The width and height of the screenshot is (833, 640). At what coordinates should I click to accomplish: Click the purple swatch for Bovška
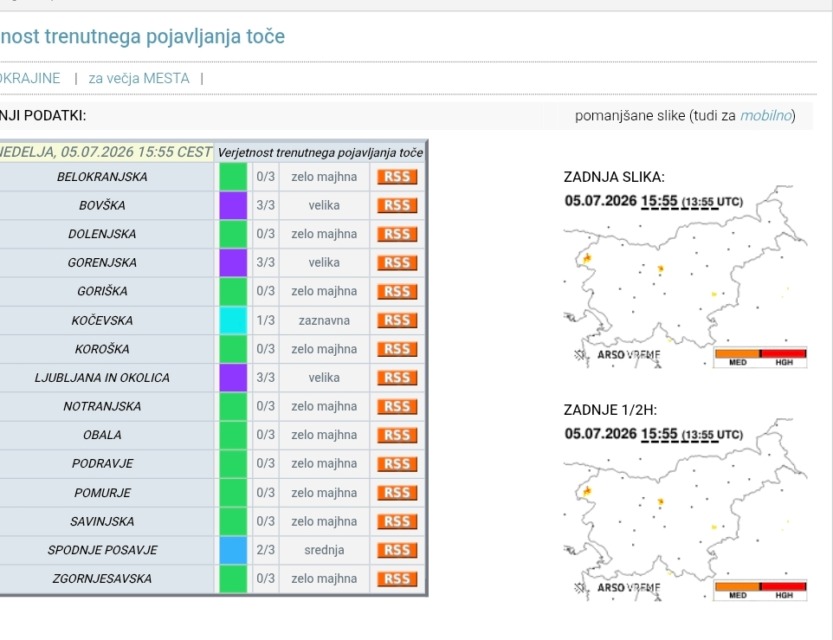tap(233, 206)
